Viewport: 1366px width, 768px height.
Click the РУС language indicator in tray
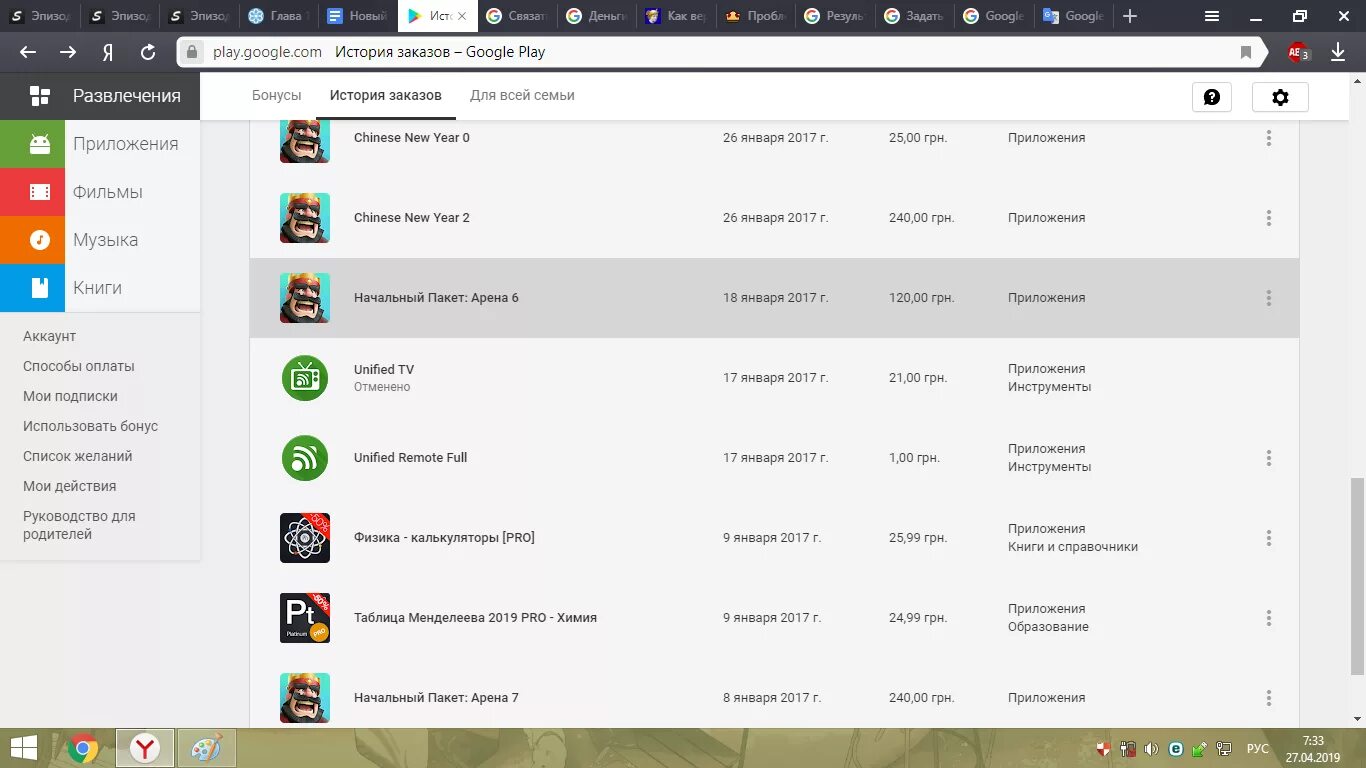coord(1257,749)
